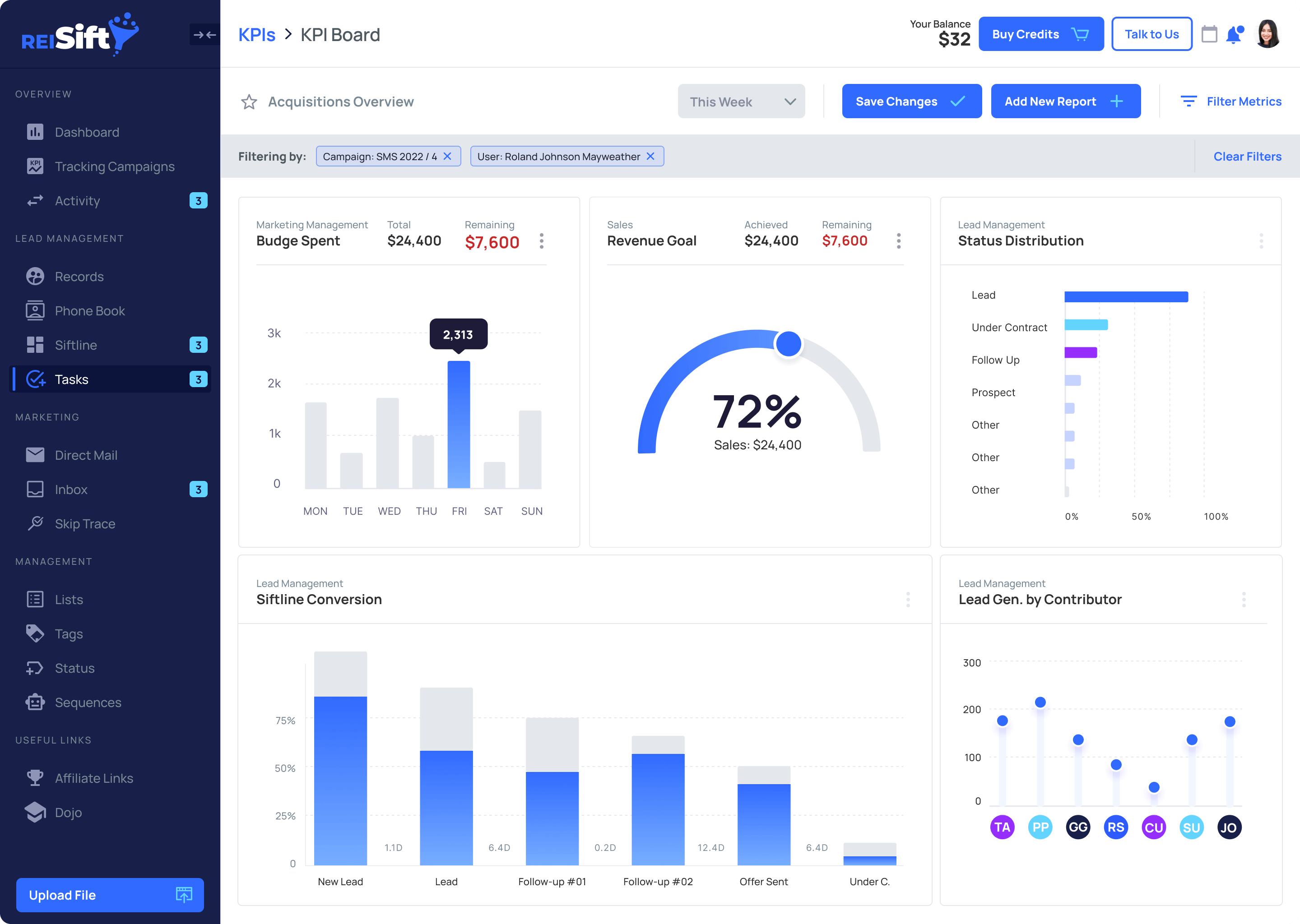The width and height of the screenshot is (1300, 924).
Task: Open the Skip Trace sidebar item
Action: tap(85, 523)
